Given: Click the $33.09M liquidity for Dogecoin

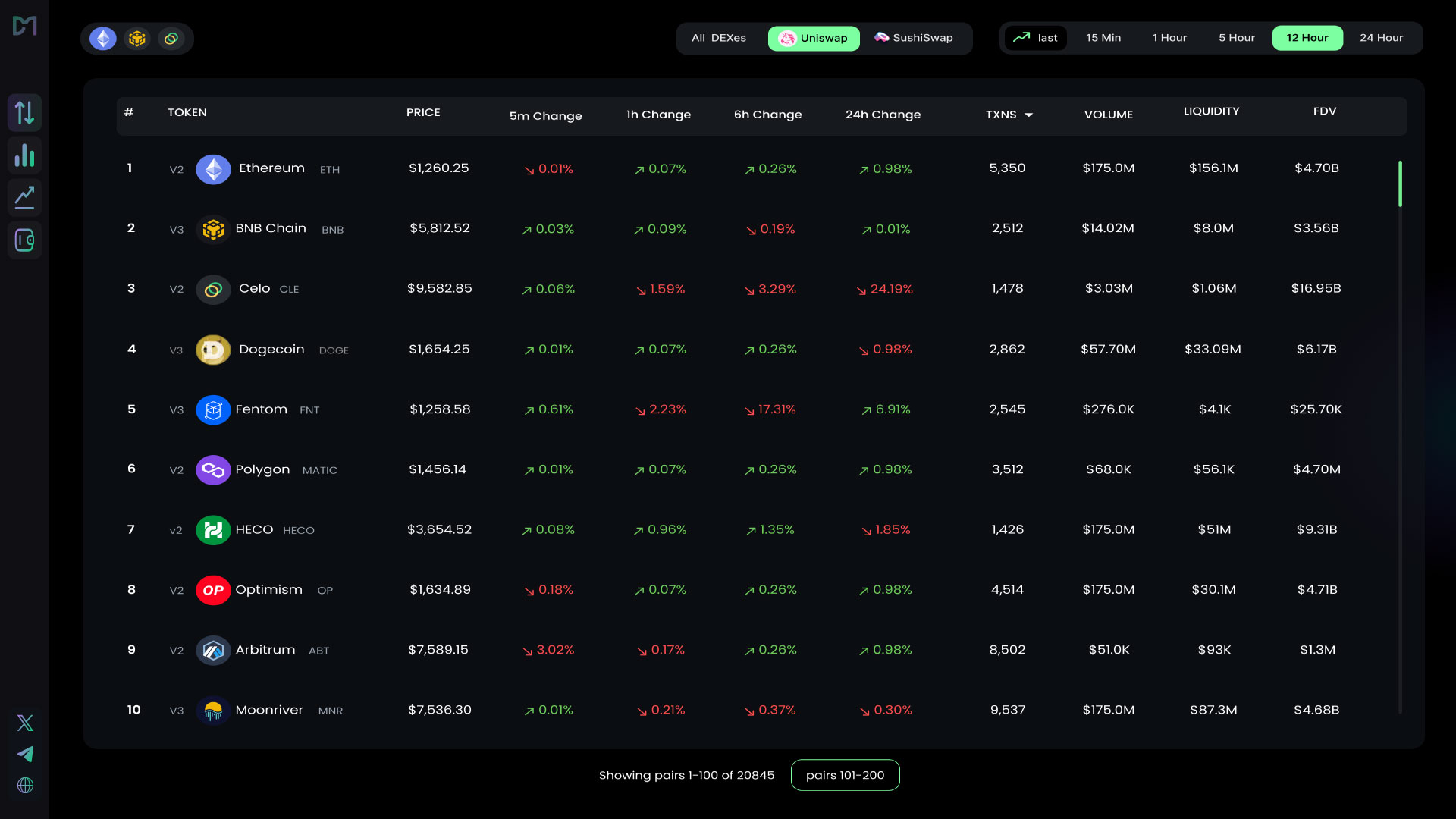Looking at the screenshot, I should [x=1213, y=349].
